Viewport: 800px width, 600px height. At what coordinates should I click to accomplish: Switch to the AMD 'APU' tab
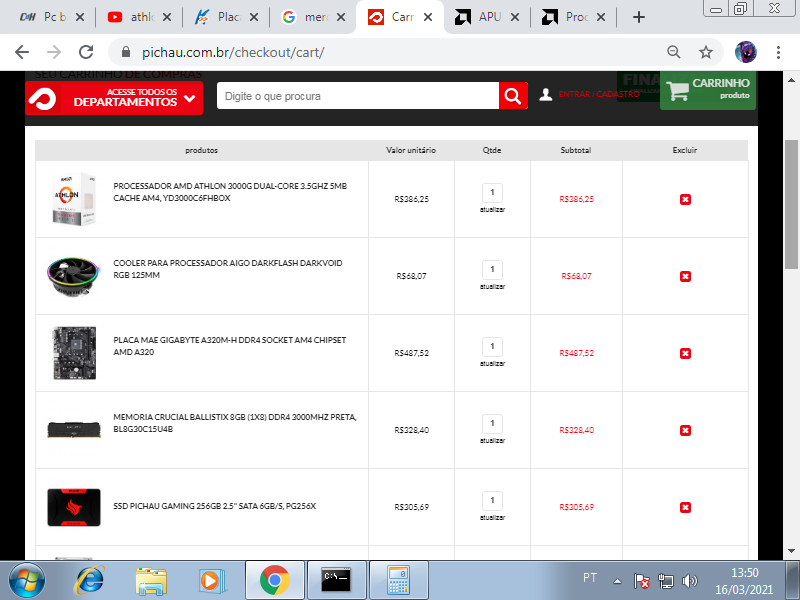[485, 17]
